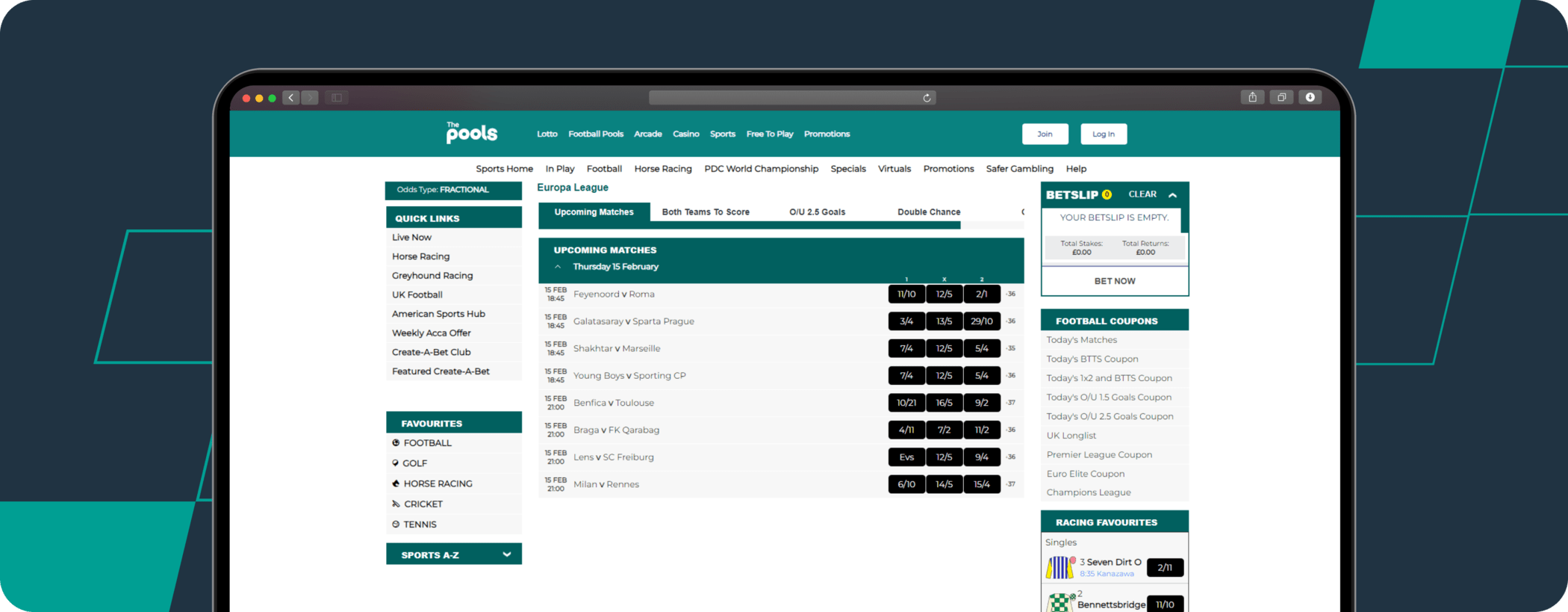The width and height of the screenshot is (1568, 612).
Task: Click The Pools logo
Action: point(472,132)
